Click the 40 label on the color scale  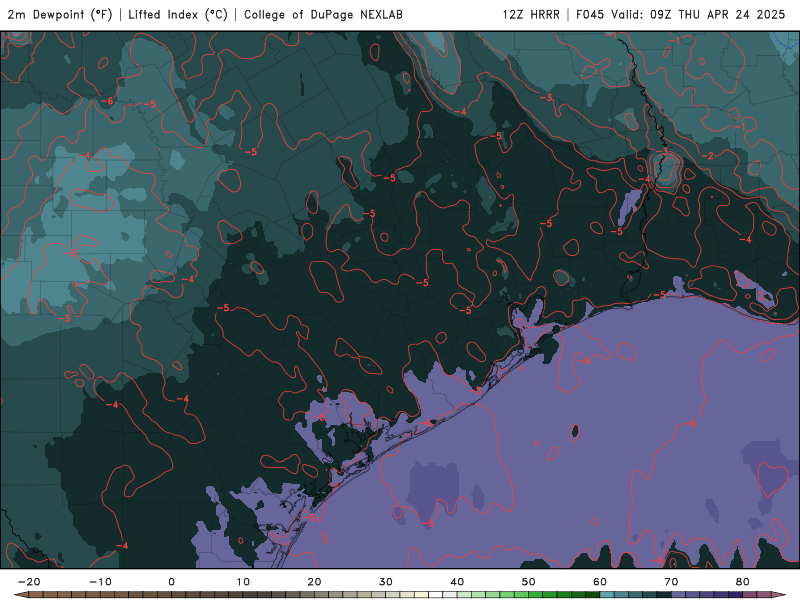coord(457,582)
